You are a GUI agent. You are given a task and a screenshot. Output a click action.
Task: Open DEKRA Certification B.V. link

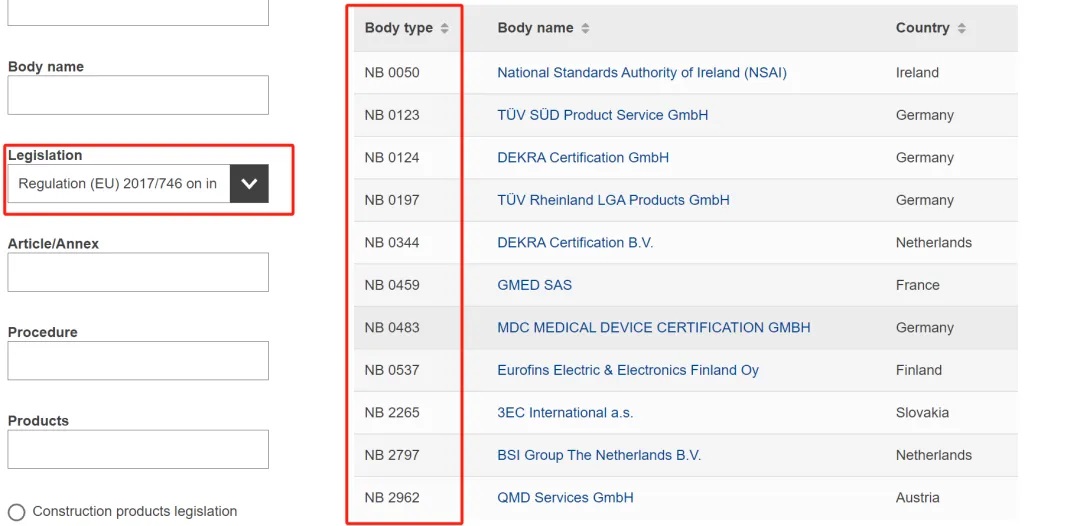(575, 242)
